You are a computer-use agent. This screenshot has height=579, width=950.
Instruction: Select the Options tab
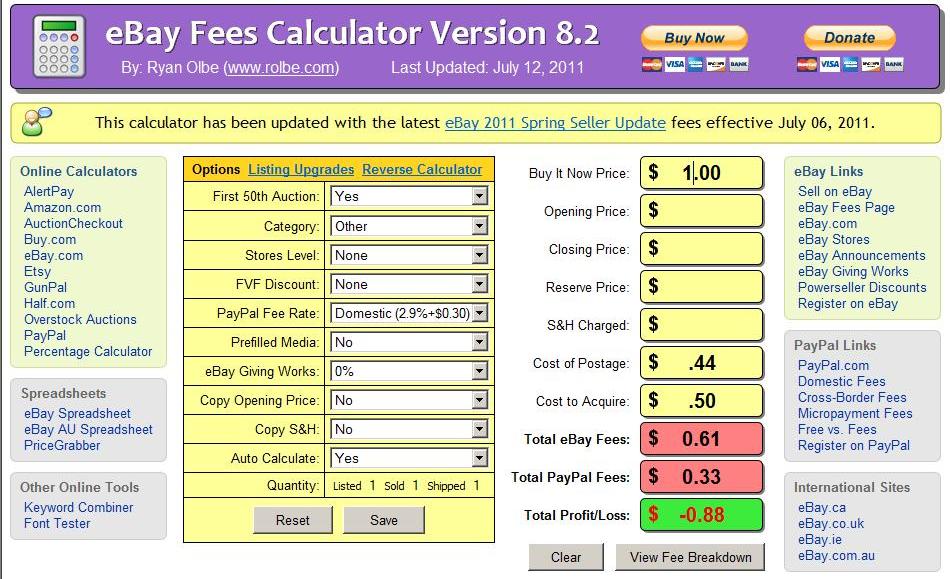coord(215,169)
